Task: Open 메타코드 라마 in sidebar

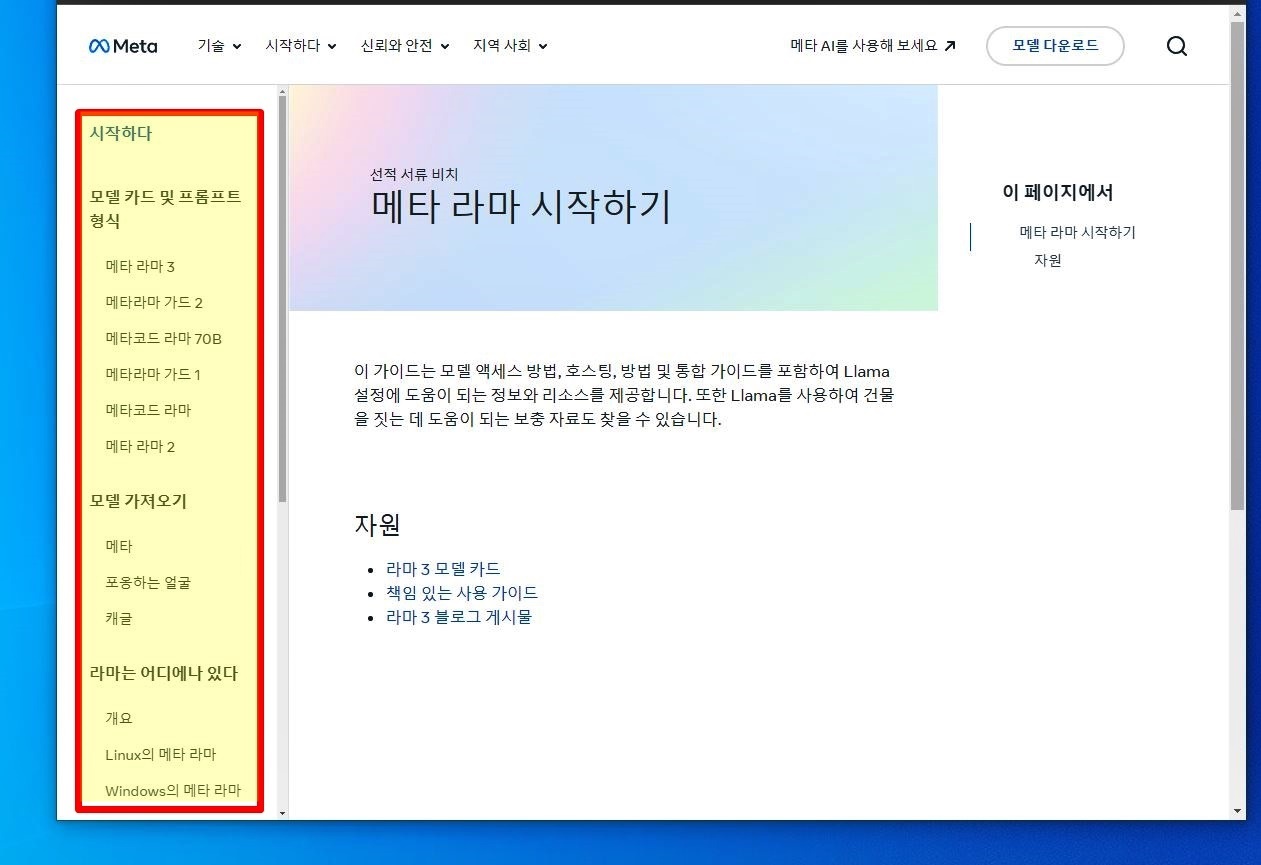Action: coord(148,410)
